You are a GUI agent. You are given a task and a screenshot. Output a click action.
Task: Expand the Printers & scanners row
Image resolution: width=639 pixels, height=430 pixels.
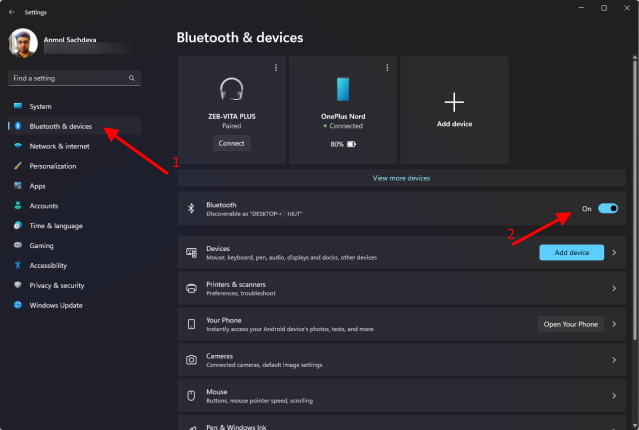[613, 288]
